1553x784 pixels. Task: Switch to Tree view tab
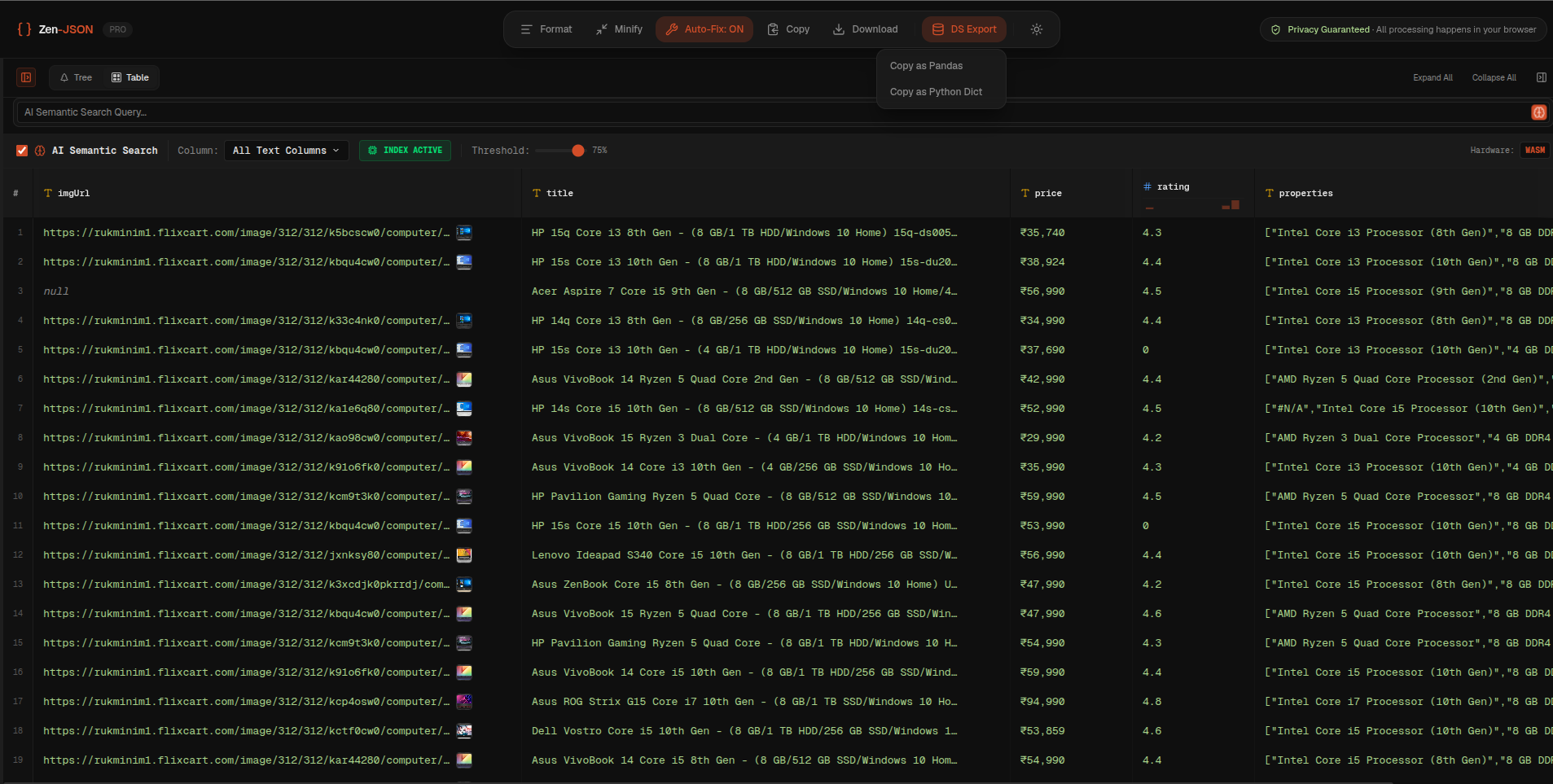[x=76, y=77]
